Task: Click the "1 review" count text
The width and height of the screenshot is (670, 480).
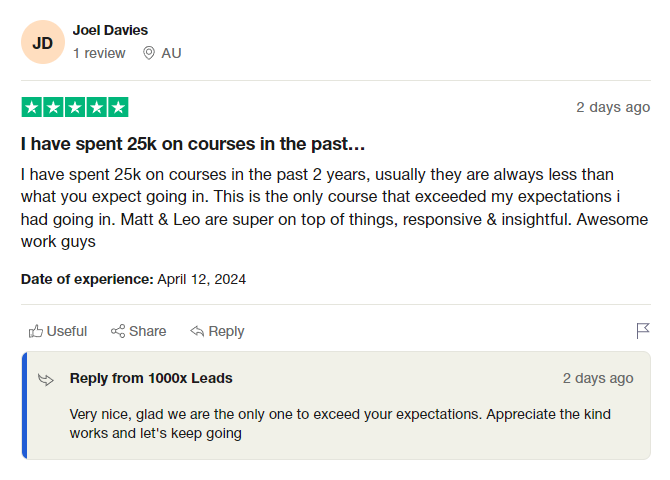Action: [x=99, y=53]
